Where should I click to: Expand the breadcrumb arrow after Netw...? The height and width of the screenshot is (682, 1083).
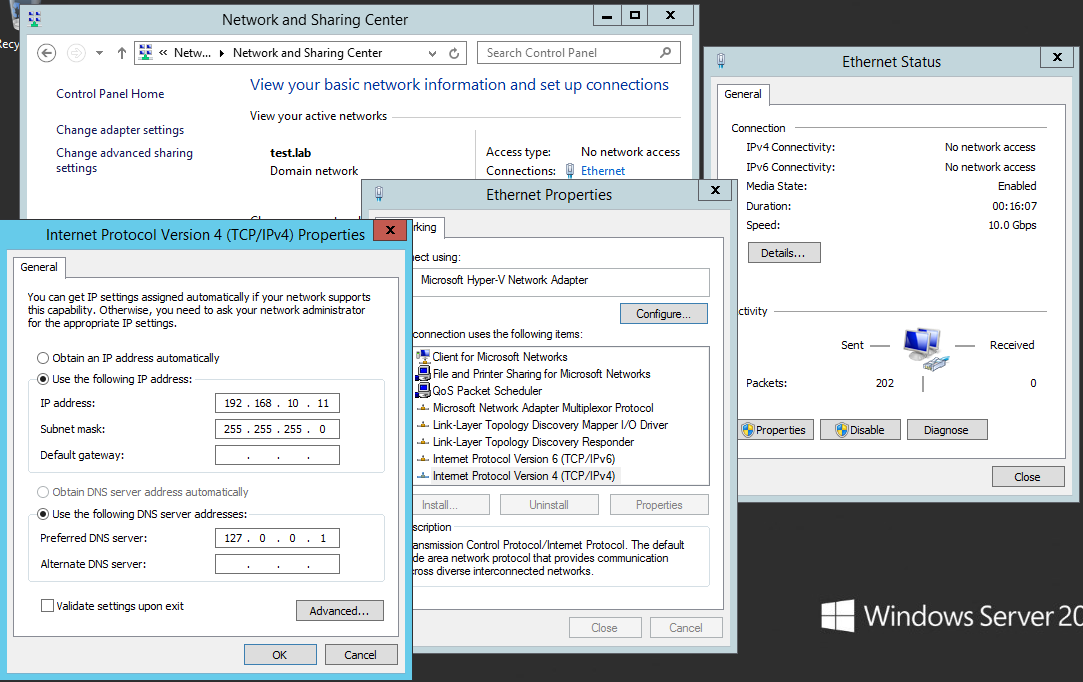(222, 53)
